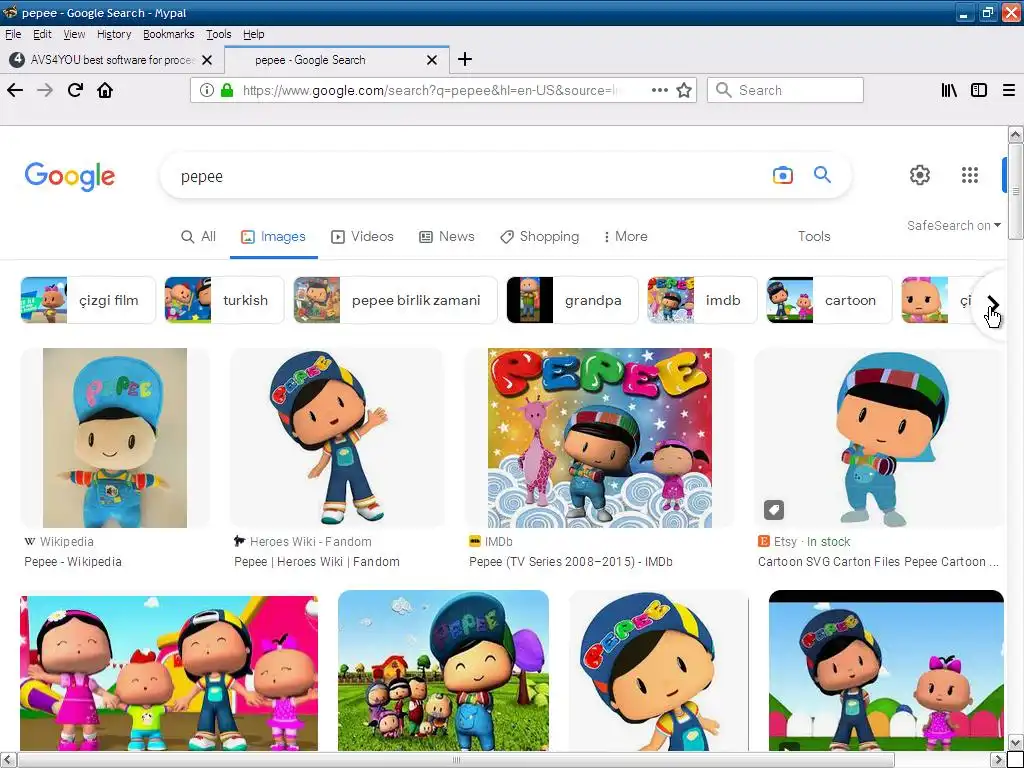The width and height of the screenshot is (1024, 768).
Task: Switch to the News results tab
Action: [447, 236]
